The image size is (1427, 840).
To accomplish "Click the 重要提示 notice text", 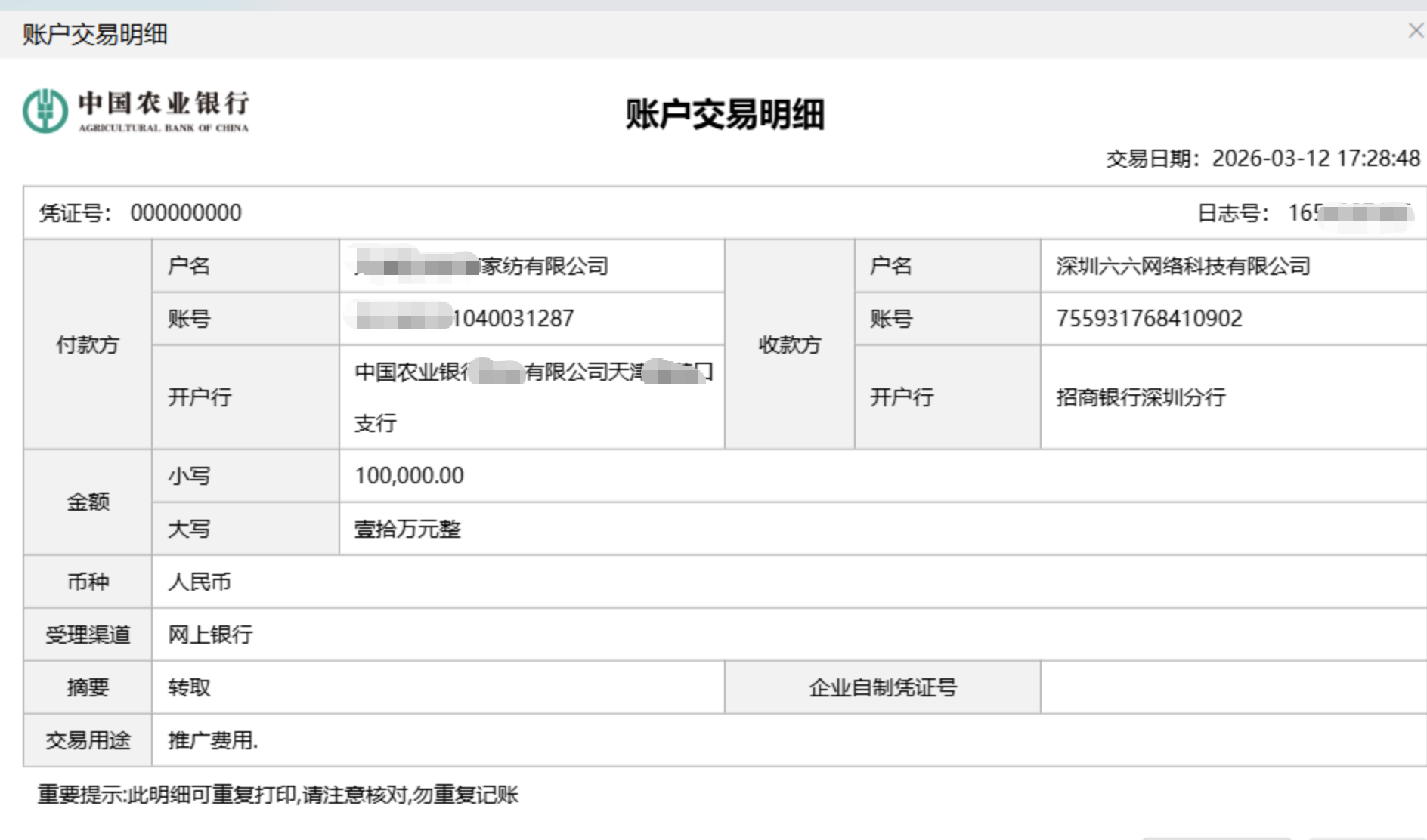I will pyautogui.click(x=278, y=795).
